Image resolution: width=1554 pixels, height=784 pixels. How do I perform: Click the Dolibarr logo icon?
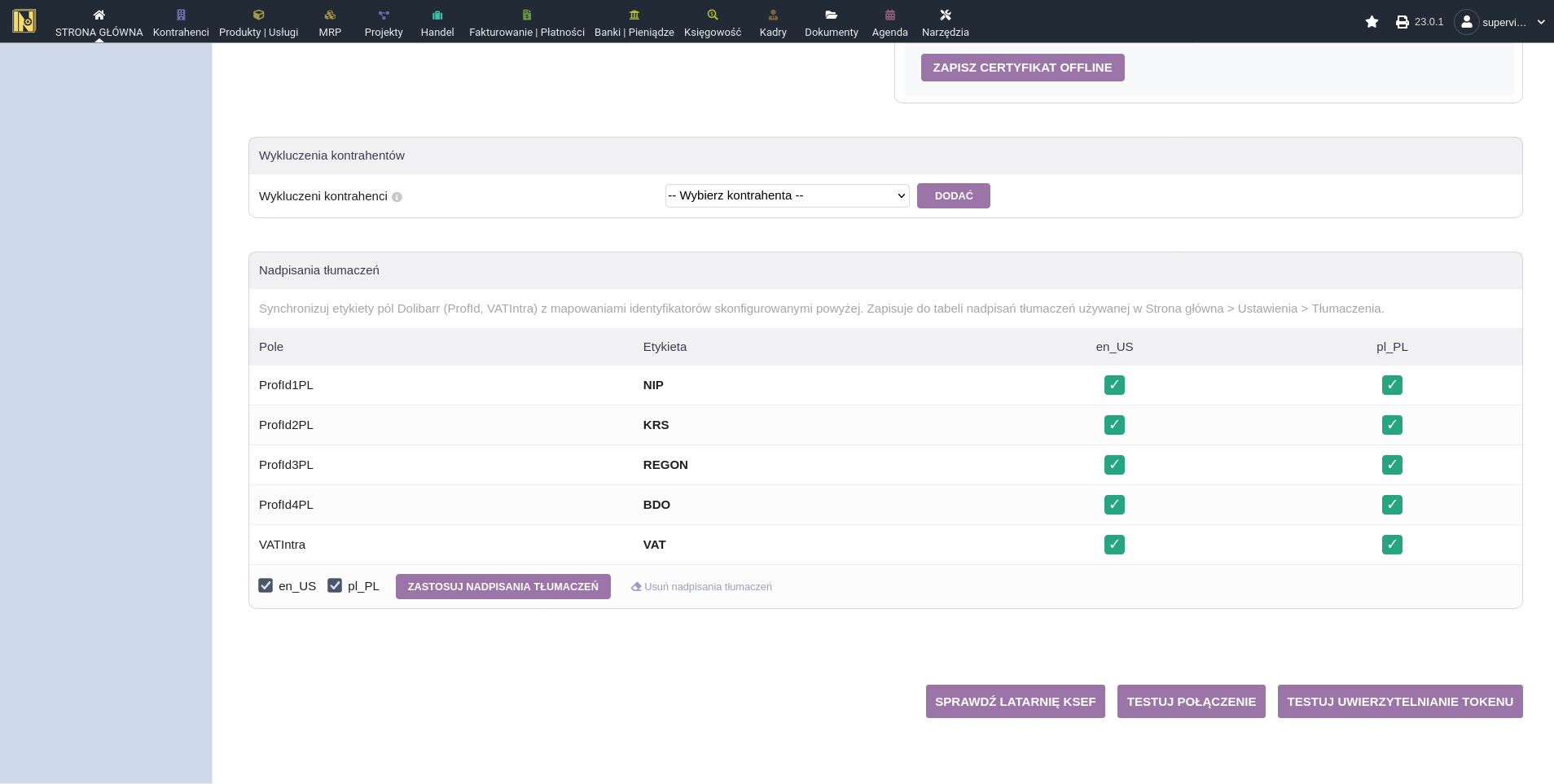click(24, 21)
